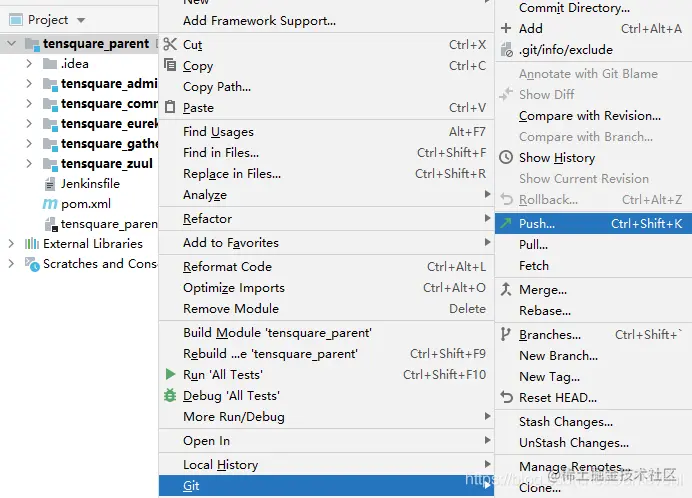Choose Rebuild 'tensquare_parent' entry
The width and height of the screenshot is (692, 498).
coord(326,354)
